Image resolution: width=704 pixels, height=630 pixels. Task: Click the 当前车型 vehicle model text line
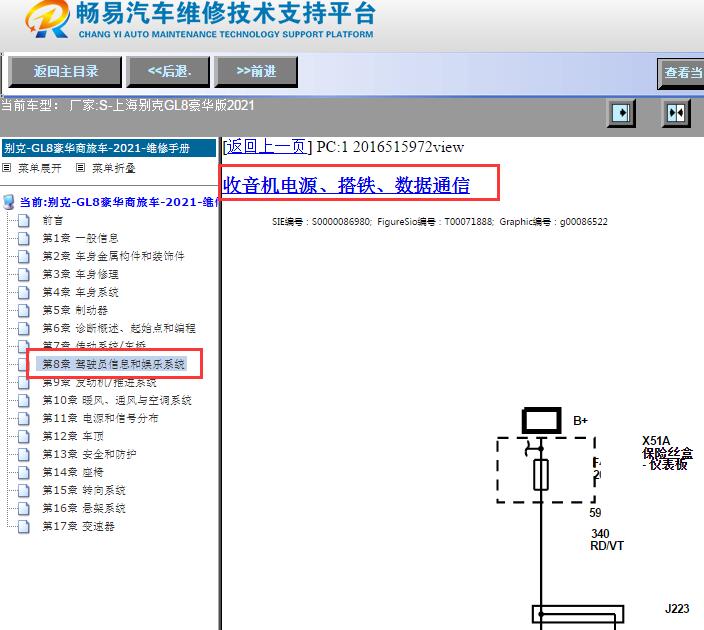[x=128, y=106]
